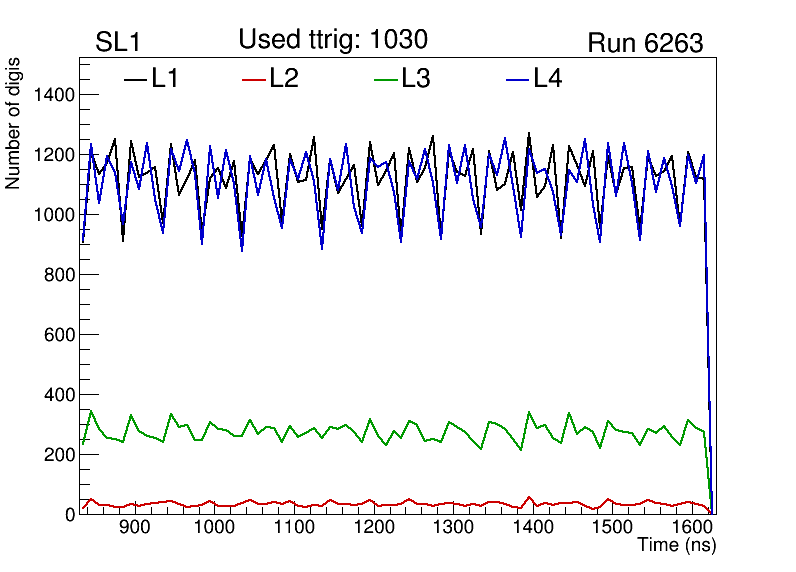The image size is (796, 572).
Task: Click the 1600 tick label on x-axis
Action: (x=691, y=528)
